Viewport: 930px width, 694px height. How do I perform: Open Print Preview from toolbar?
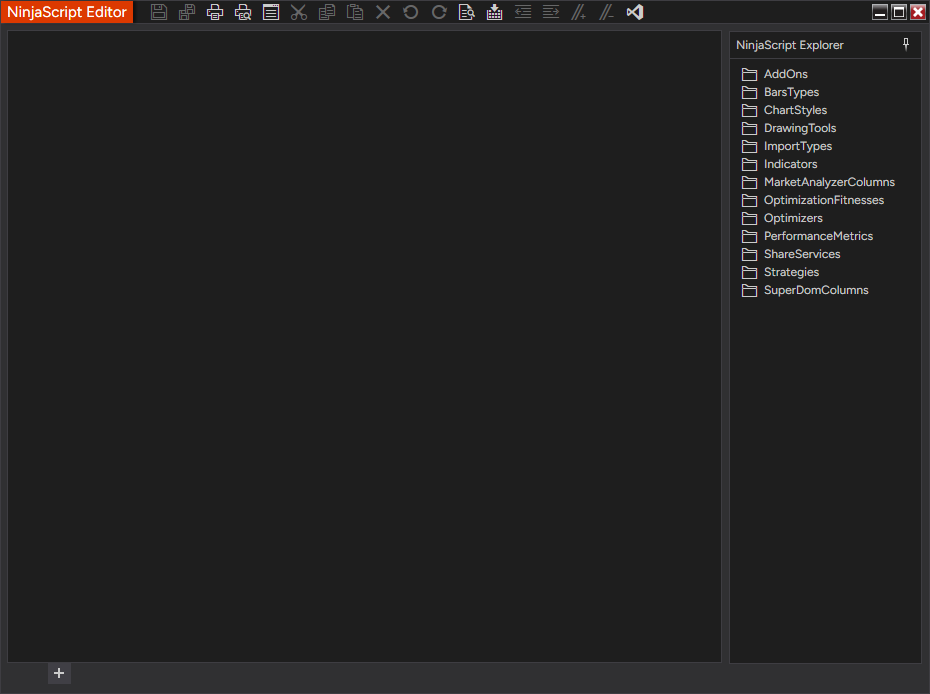[243, 12]
